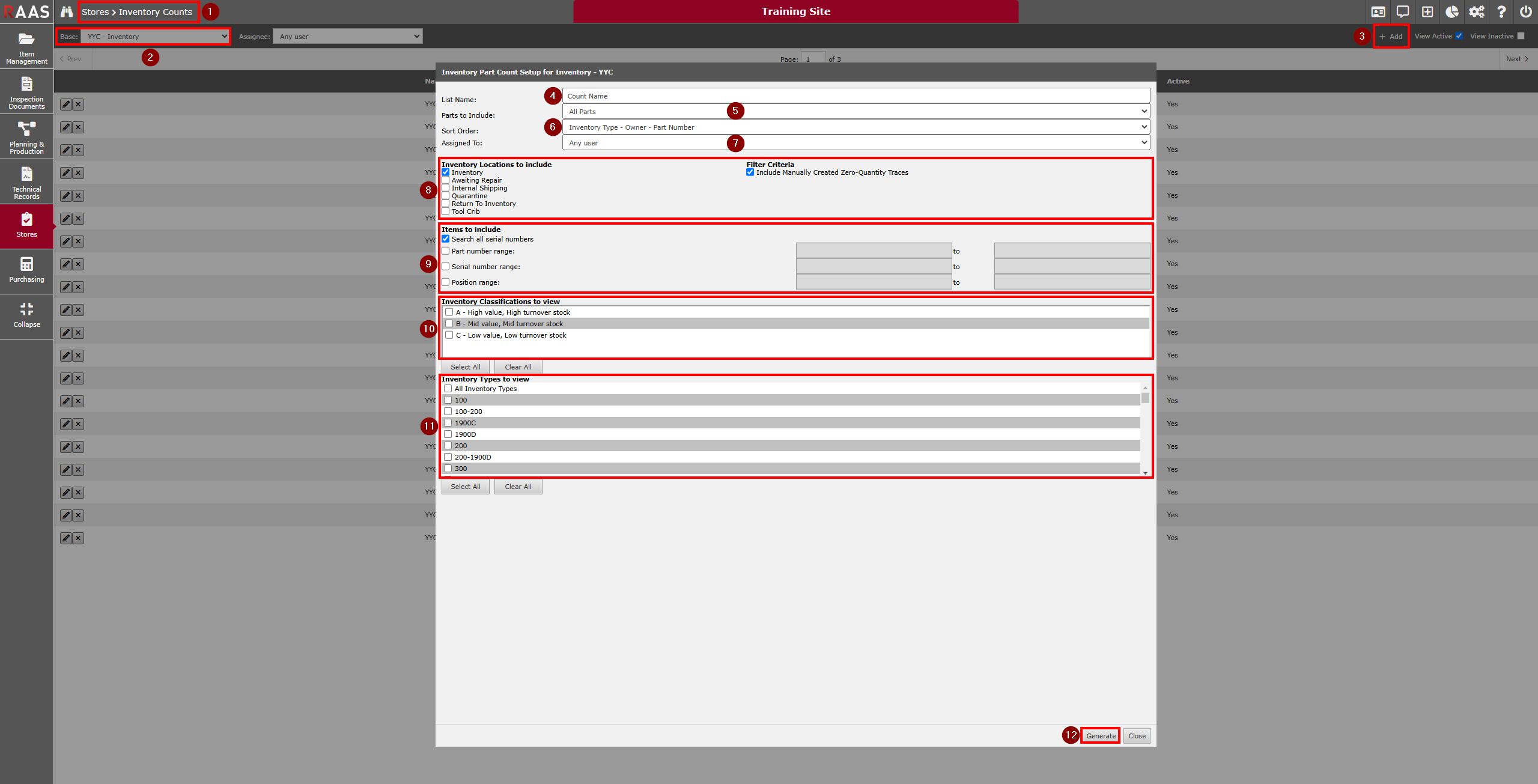Go to Next page

(x=1516, y=59)
